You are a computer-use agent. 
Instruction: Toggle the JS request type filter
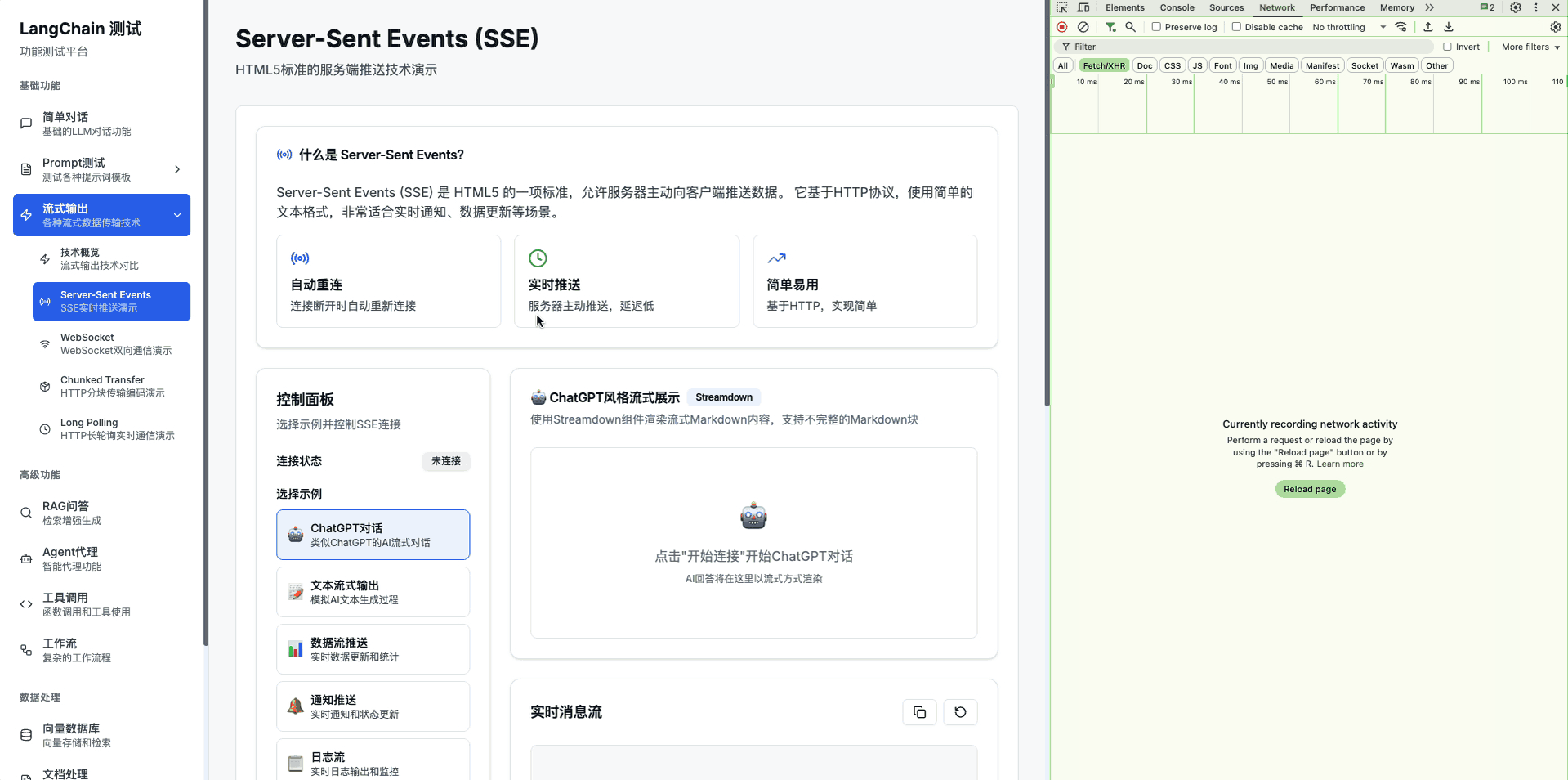tap(1198, 65)
